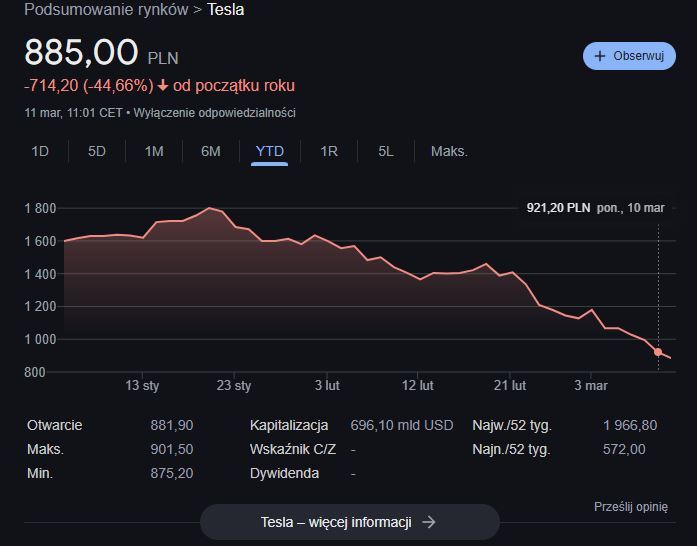Show the Maks. full history range

coord(449,151)
